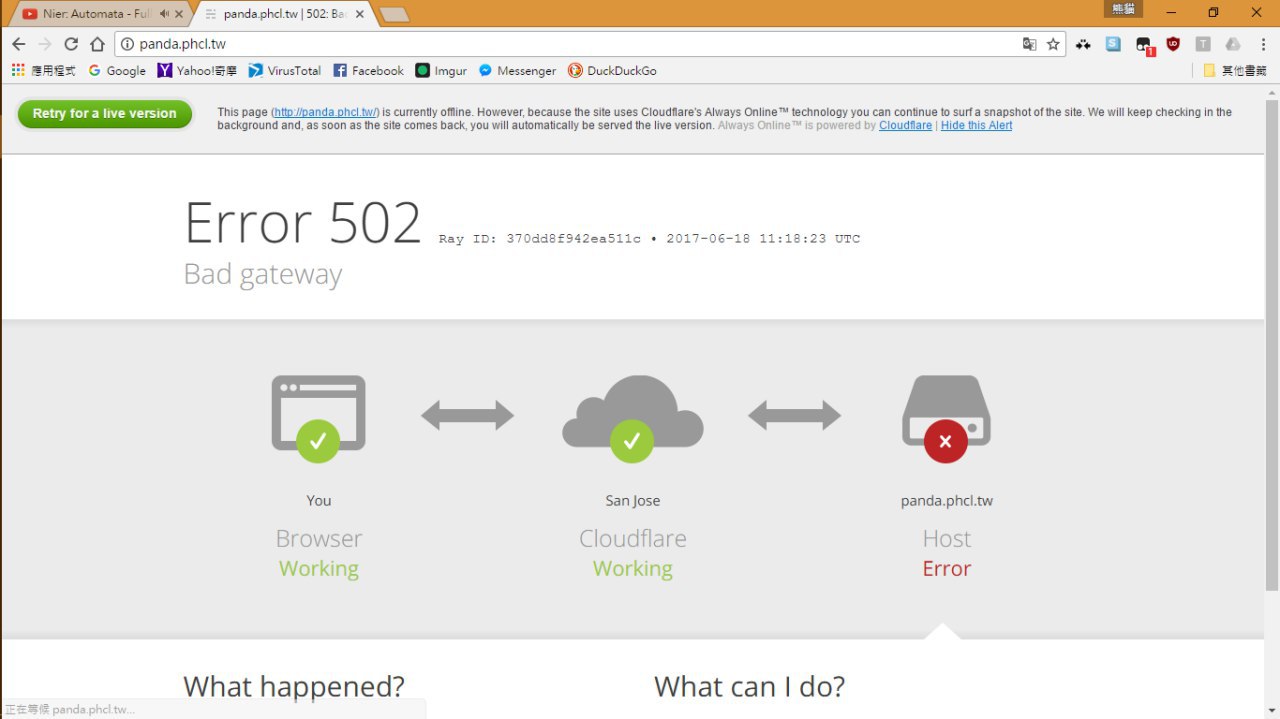Viewport: 1280px width, 719px height.
Task: Open uBlock Origin extension icon
Action: point(1173,44)
